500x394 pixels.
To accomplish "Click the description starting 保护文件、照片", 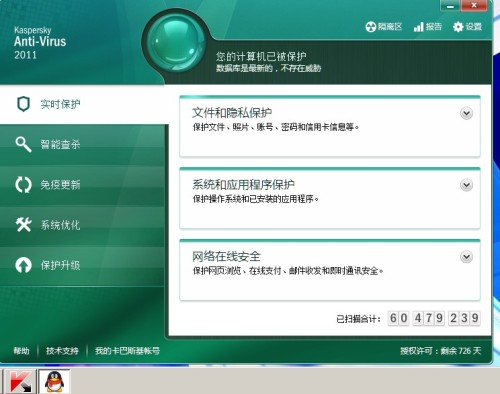I will pyautogui.click(x=276, y=127).
